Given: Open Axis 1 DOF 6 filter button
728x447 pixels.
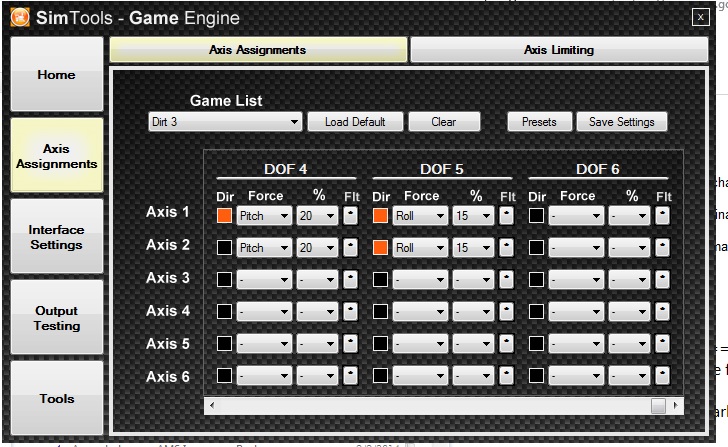Looking at the screenshot, I should 663,216.
